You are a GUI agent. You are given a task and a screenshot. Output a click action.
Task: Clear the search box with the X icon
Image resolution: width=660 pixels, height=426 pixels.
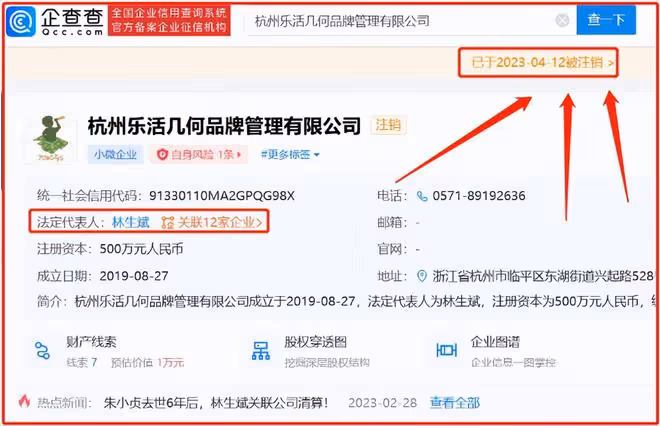point(562,21)
